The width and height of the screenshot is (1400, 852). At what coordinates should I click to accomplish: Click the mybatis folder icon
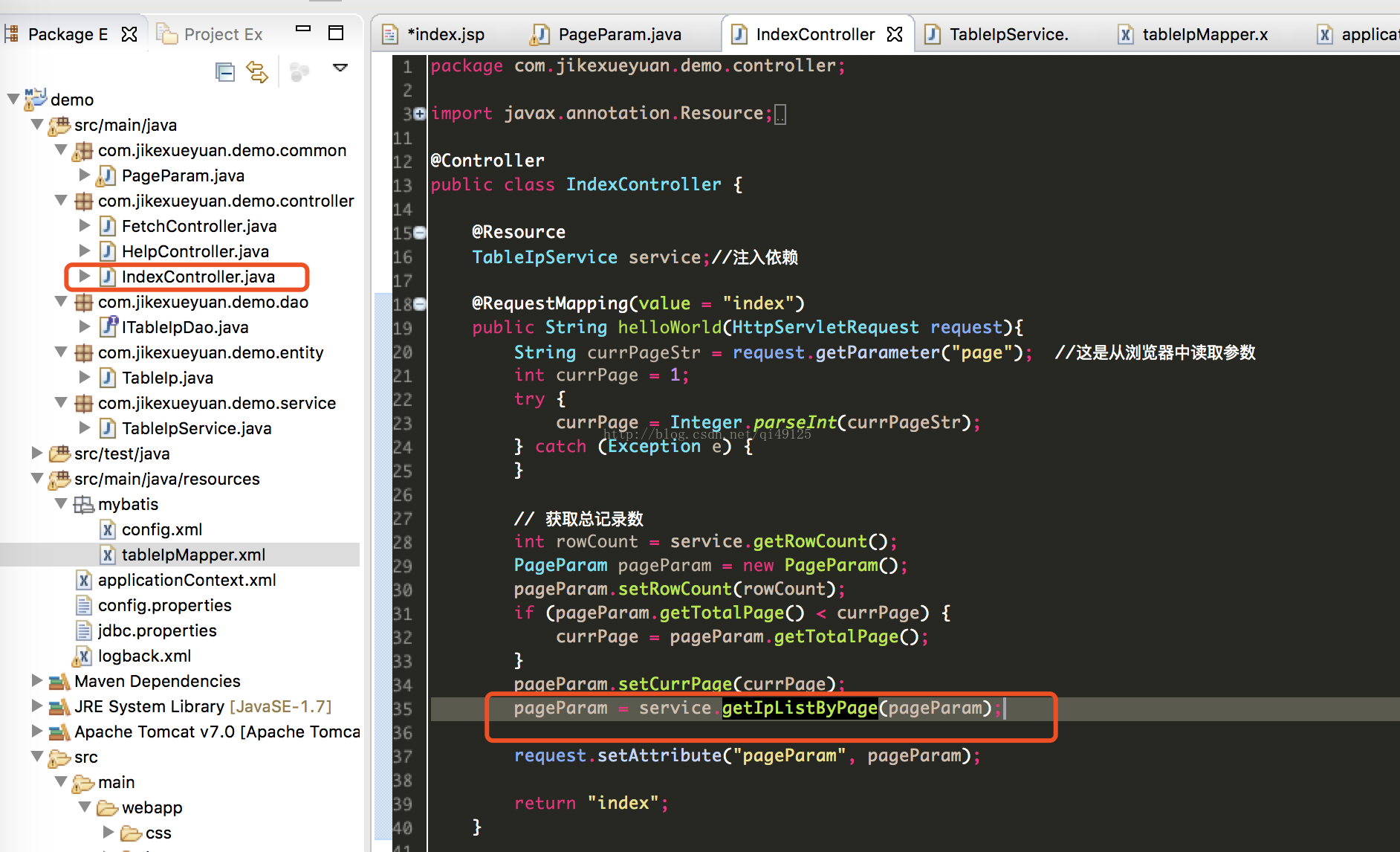[84, 505]
